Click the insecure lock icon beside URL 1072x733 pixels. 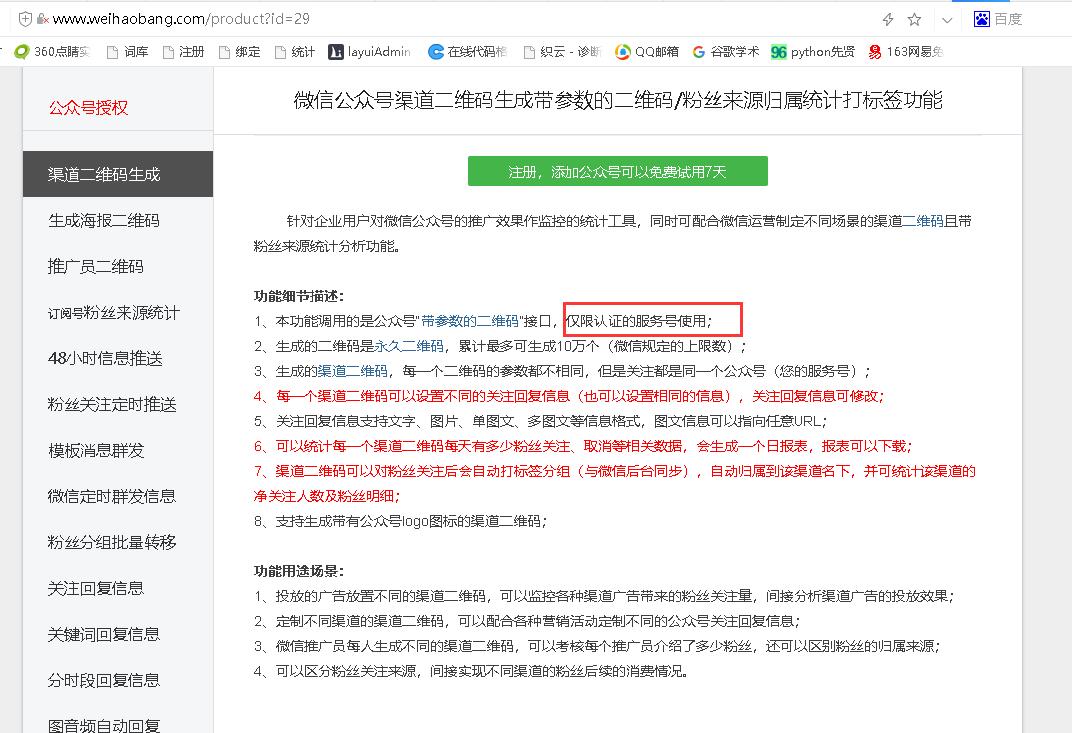42,19
